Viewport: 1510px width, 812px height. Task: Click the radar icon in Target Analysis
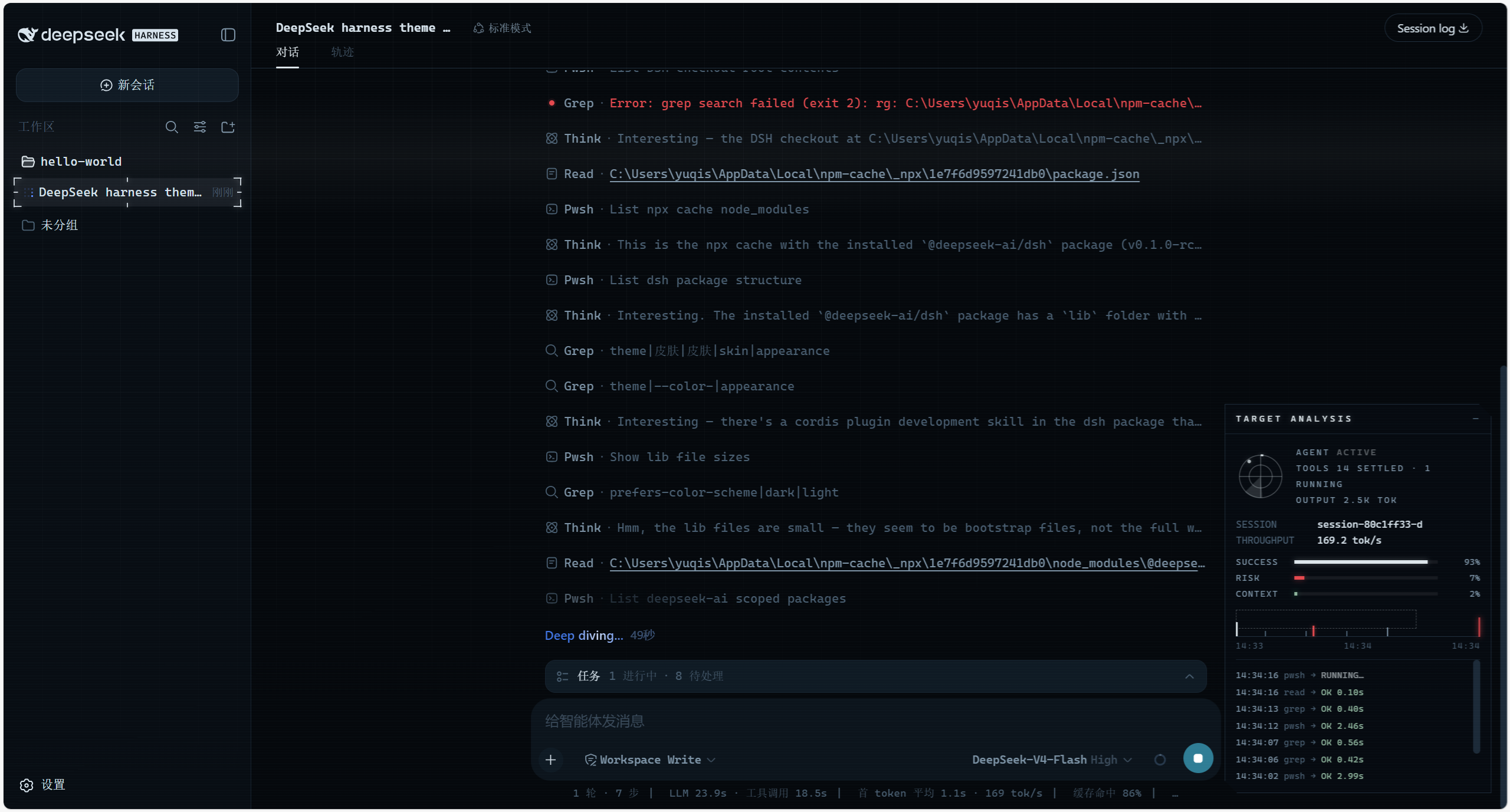[1260, 476]
